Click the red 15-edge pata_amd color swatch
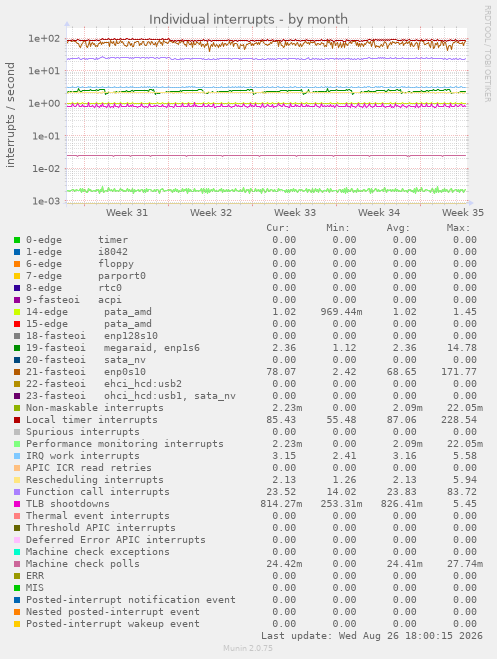 17,324
